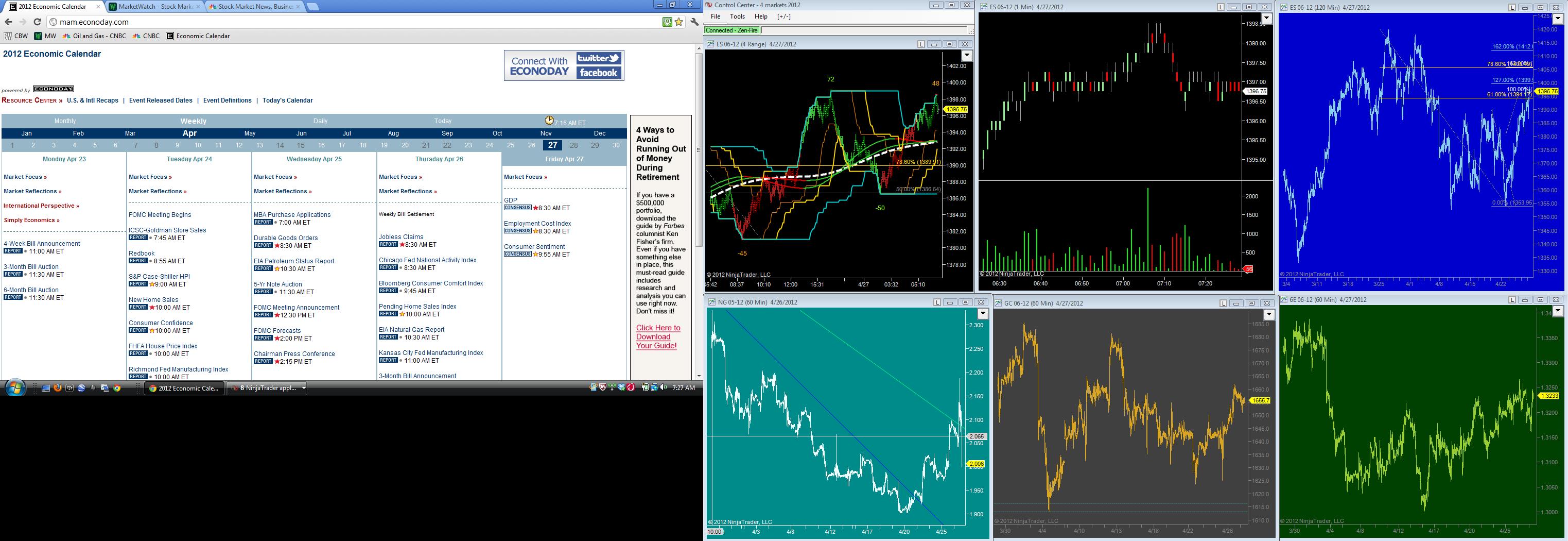Click the browser page vertical scrollbar

point(699,149)
